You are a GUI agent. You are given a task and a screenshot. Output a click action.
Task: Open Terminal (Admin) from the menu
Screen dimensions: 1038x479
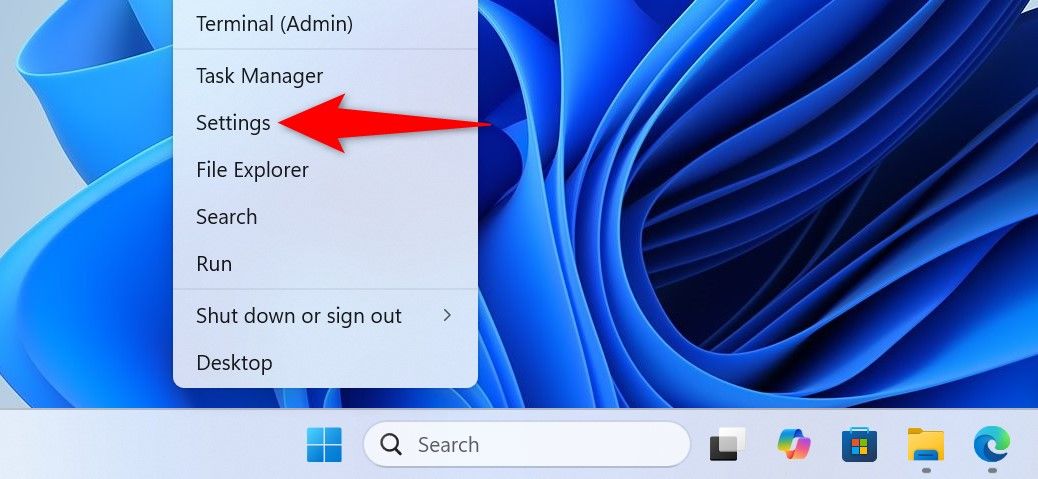point(274,24)
